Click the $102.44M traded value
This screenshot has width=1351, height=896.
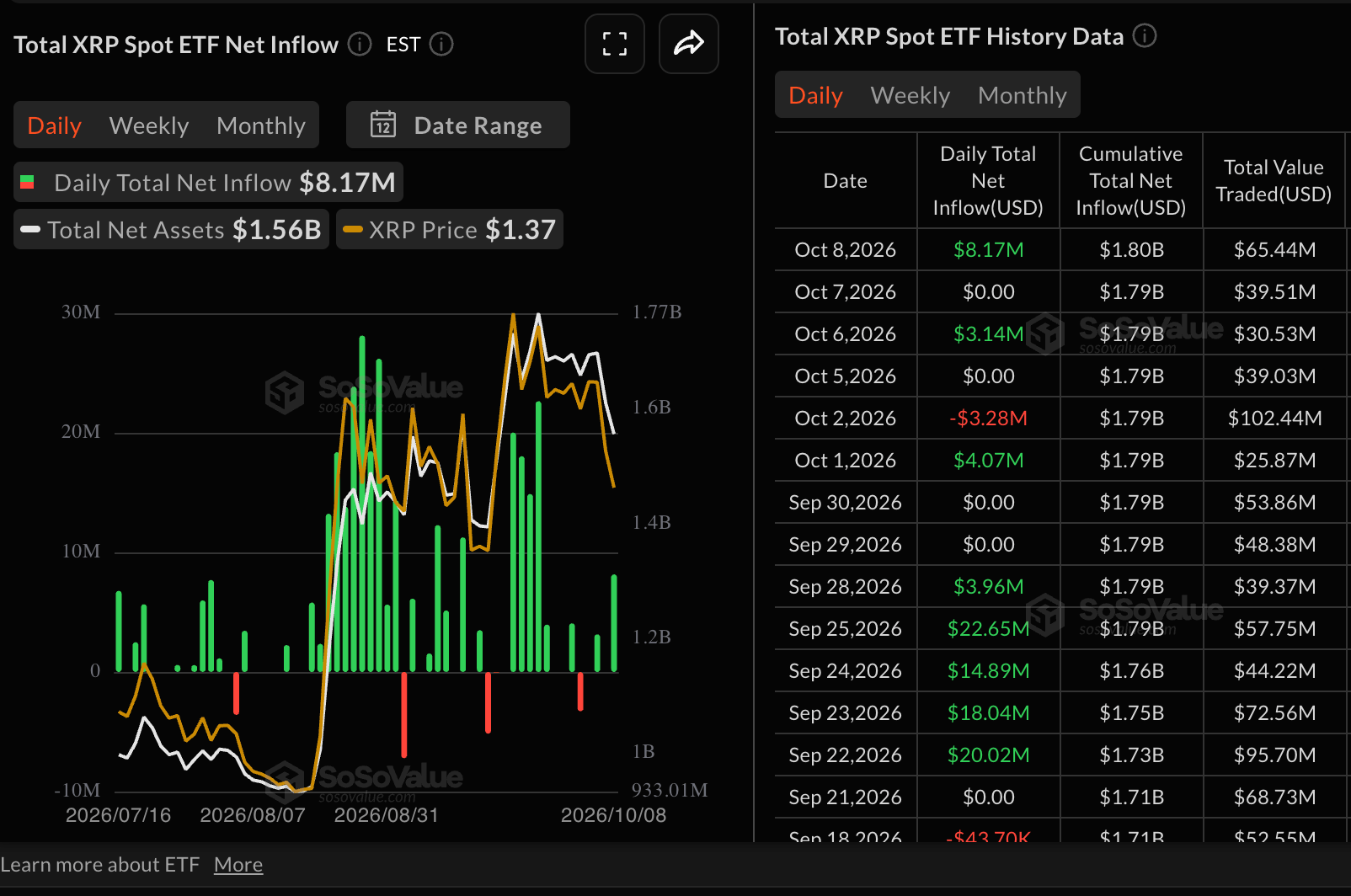[x=1275, y=419]
